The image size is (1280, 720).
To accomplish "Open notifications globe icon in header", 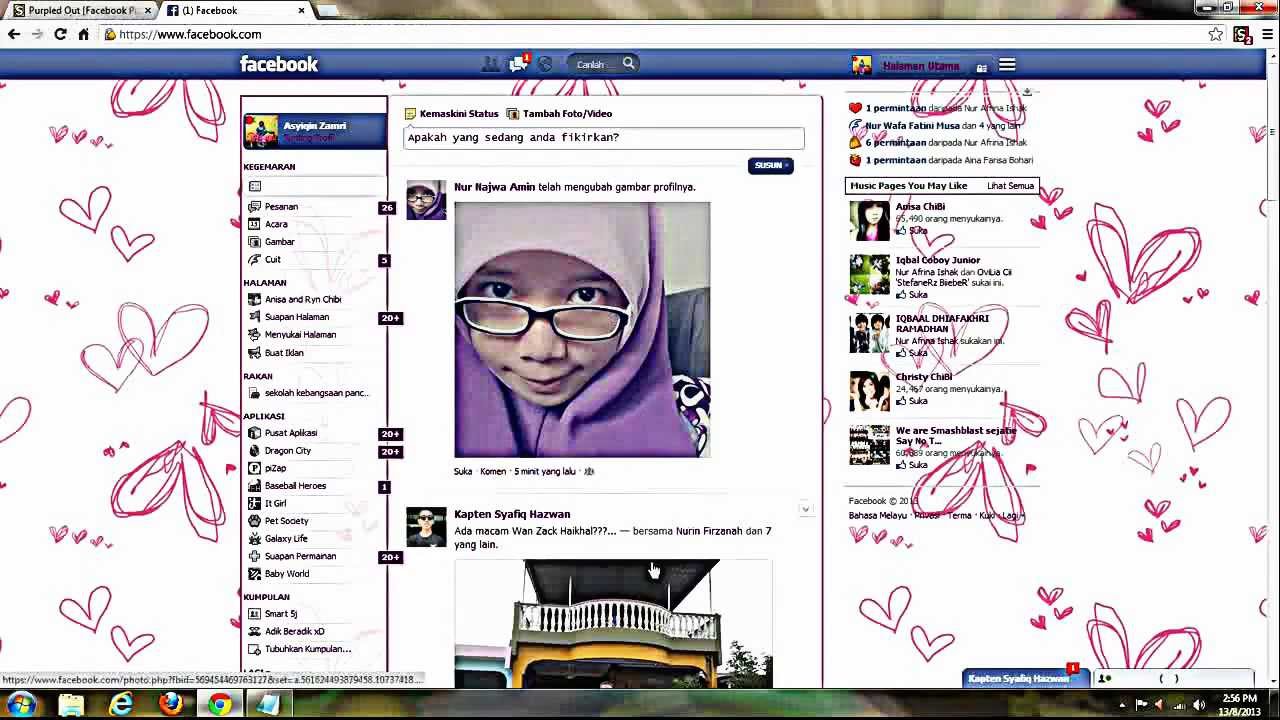I will [x=545, y=64].
